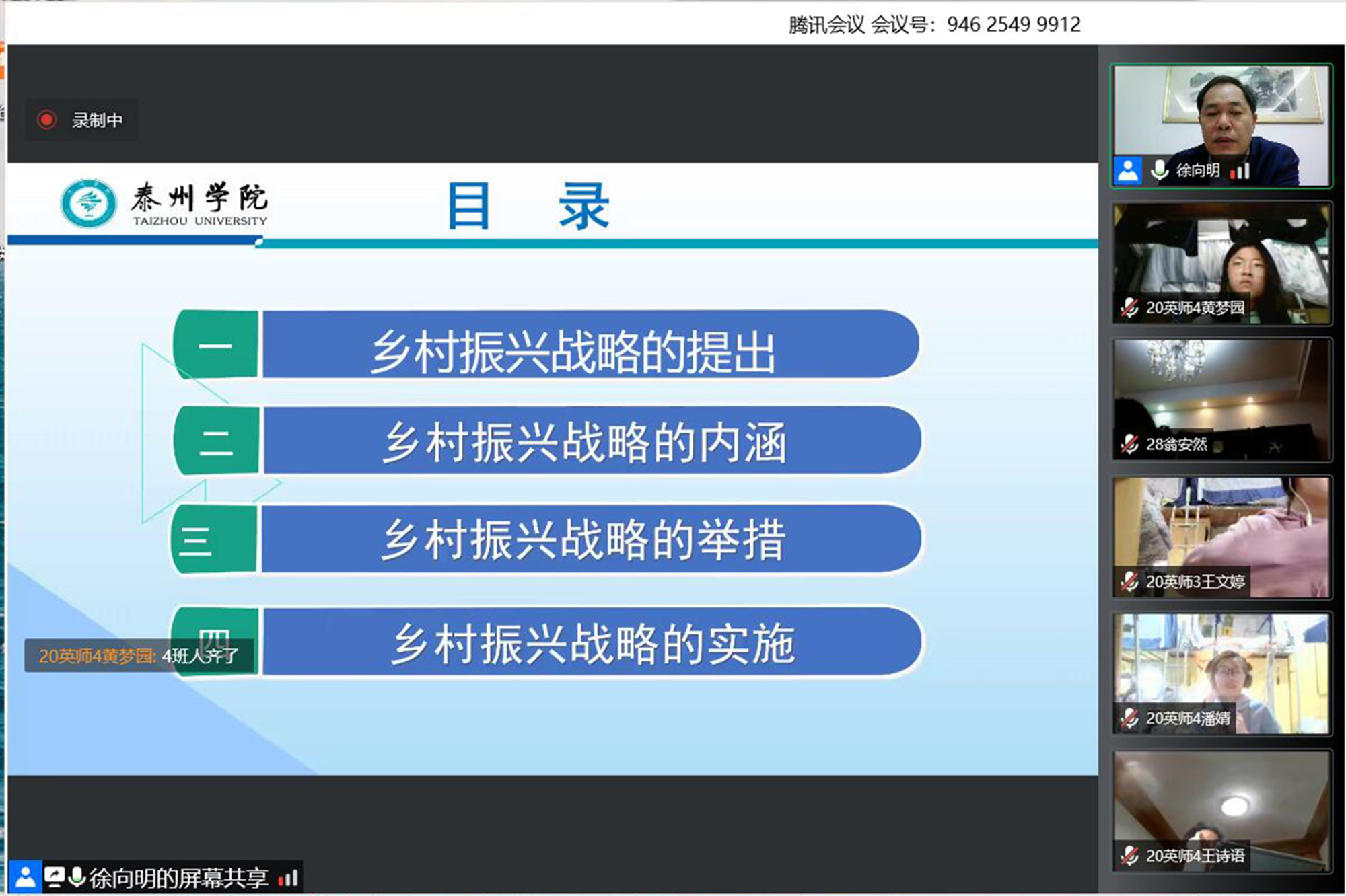This screenshot has width=1346, height=896.
Task: Click muted mic icon of 20英师3王文婷
Action: [x=1129, y=581]
